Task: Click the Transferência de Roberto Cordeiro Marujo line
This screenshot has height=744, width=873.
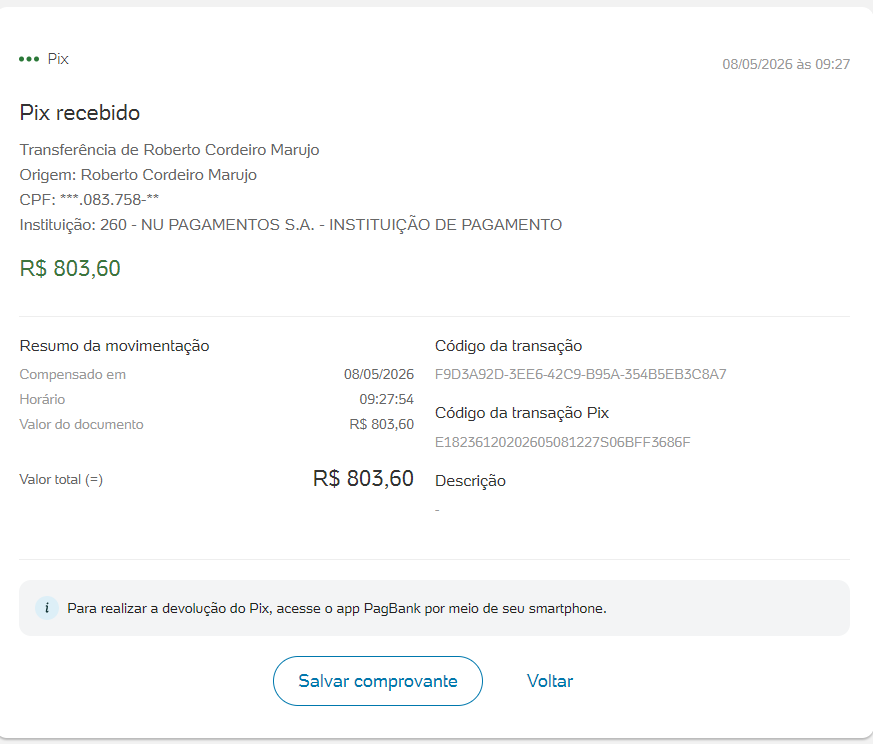Action: click(x=169, y=150)
